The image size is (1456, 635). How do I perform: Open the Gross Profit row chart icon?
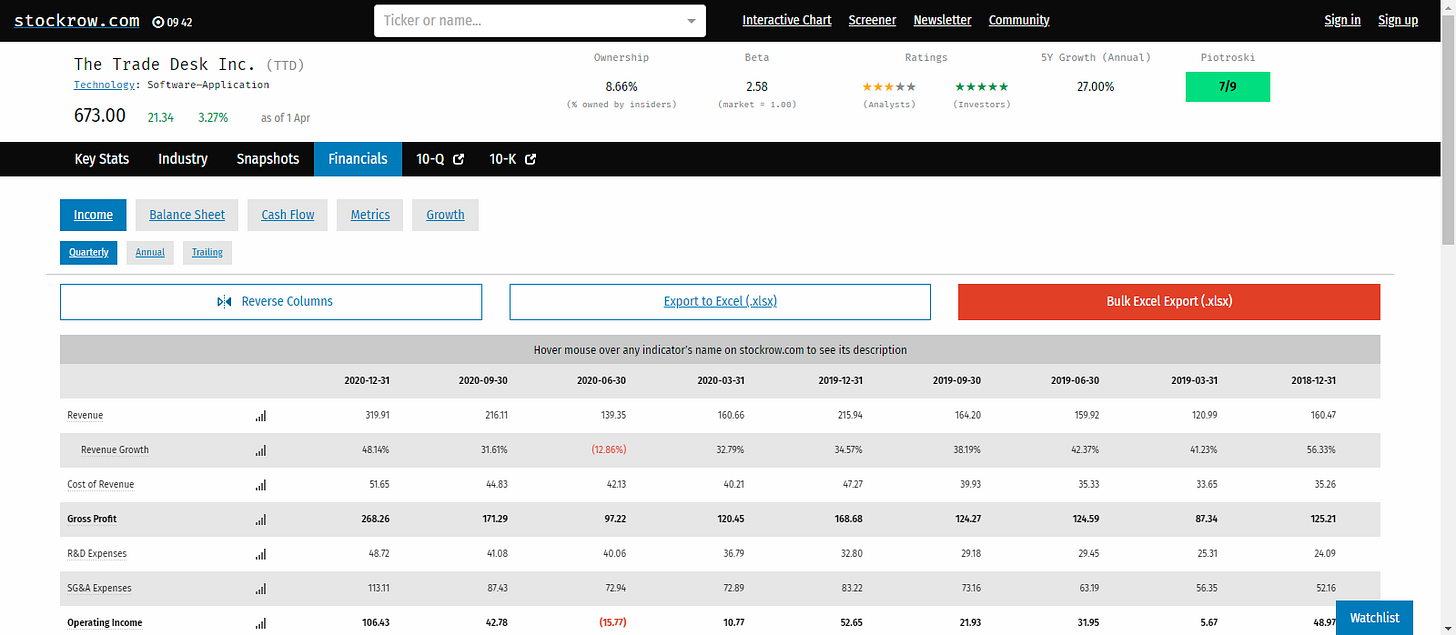point(261,520)
